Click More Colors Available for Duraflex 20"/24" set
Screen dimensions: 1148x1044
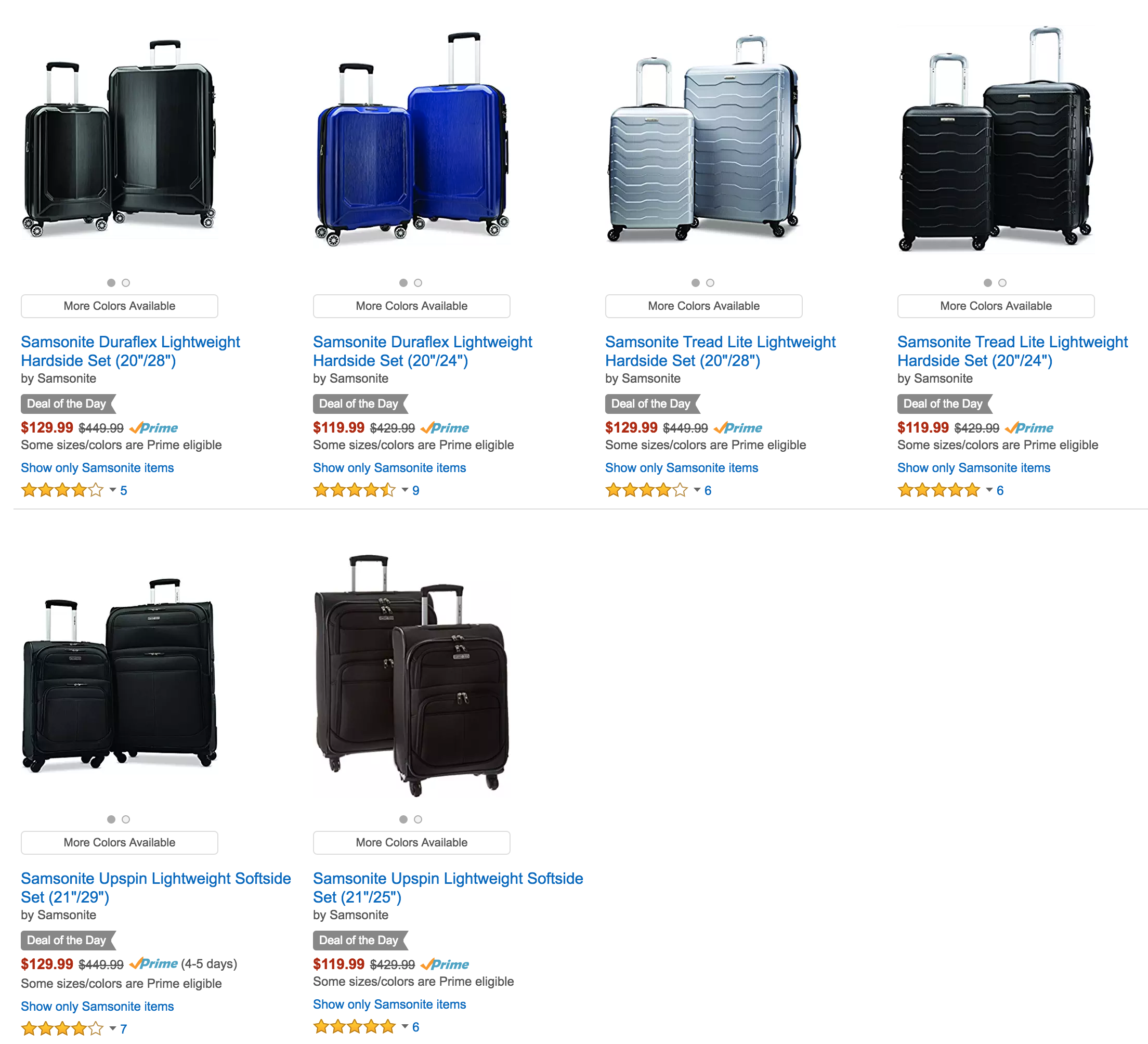(x=411, y=306)
